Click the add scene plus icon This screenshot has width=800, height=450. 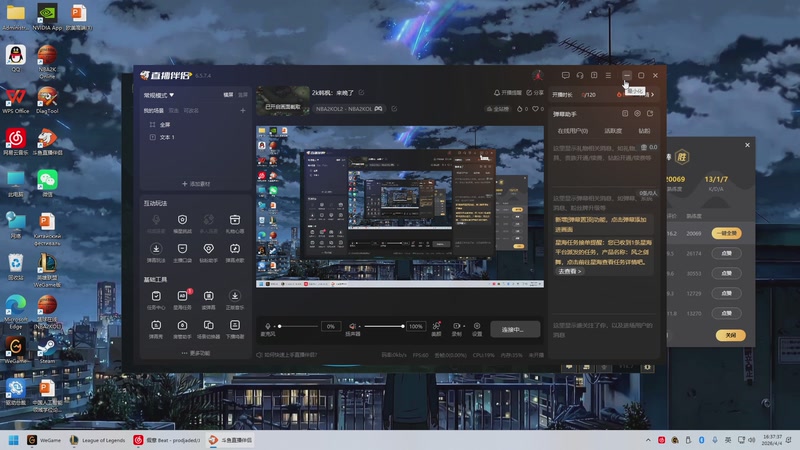point(243,110)
